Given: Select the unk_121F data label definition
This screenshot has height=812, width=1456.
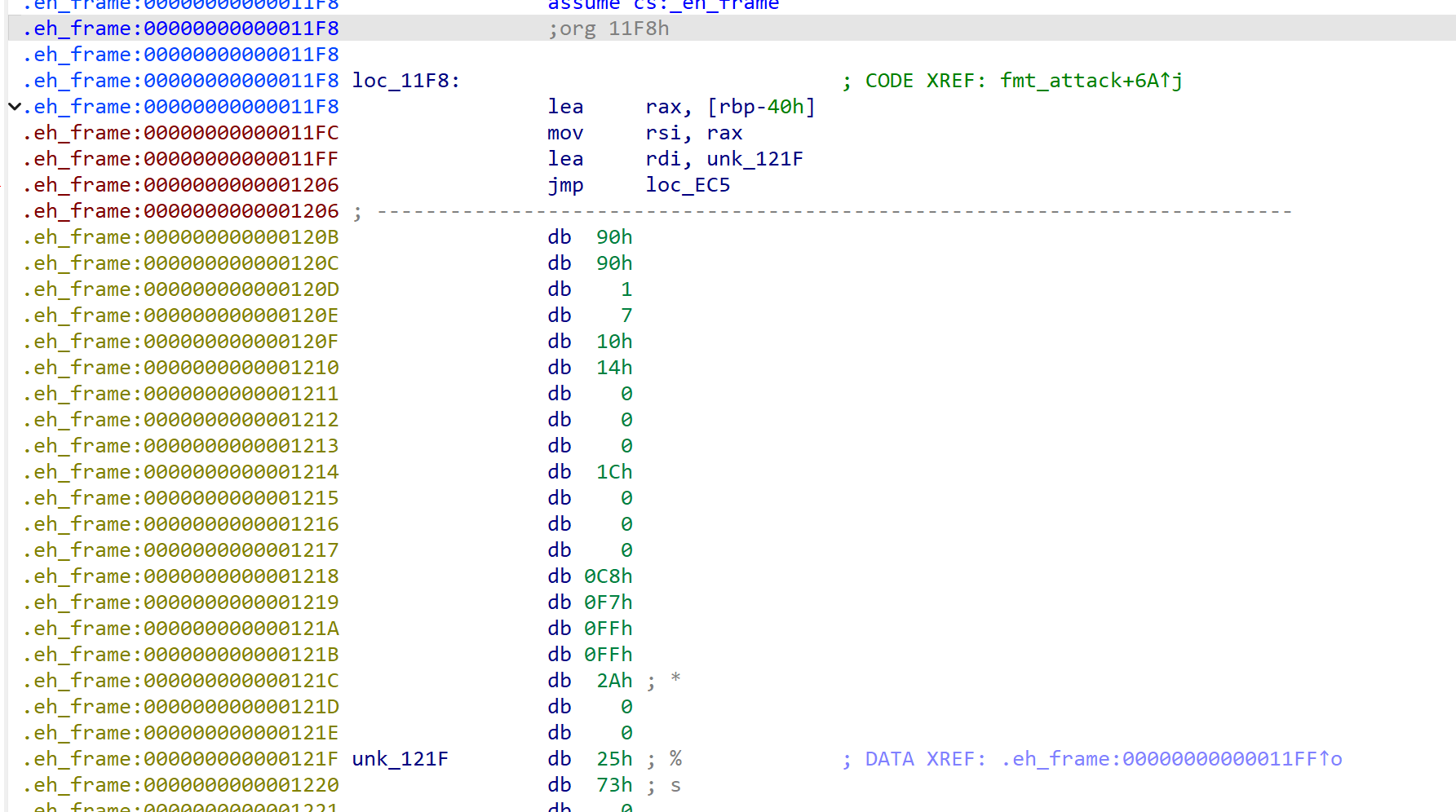Looking at the screenshot, I should pyautogui.click(x=400, y=758).
